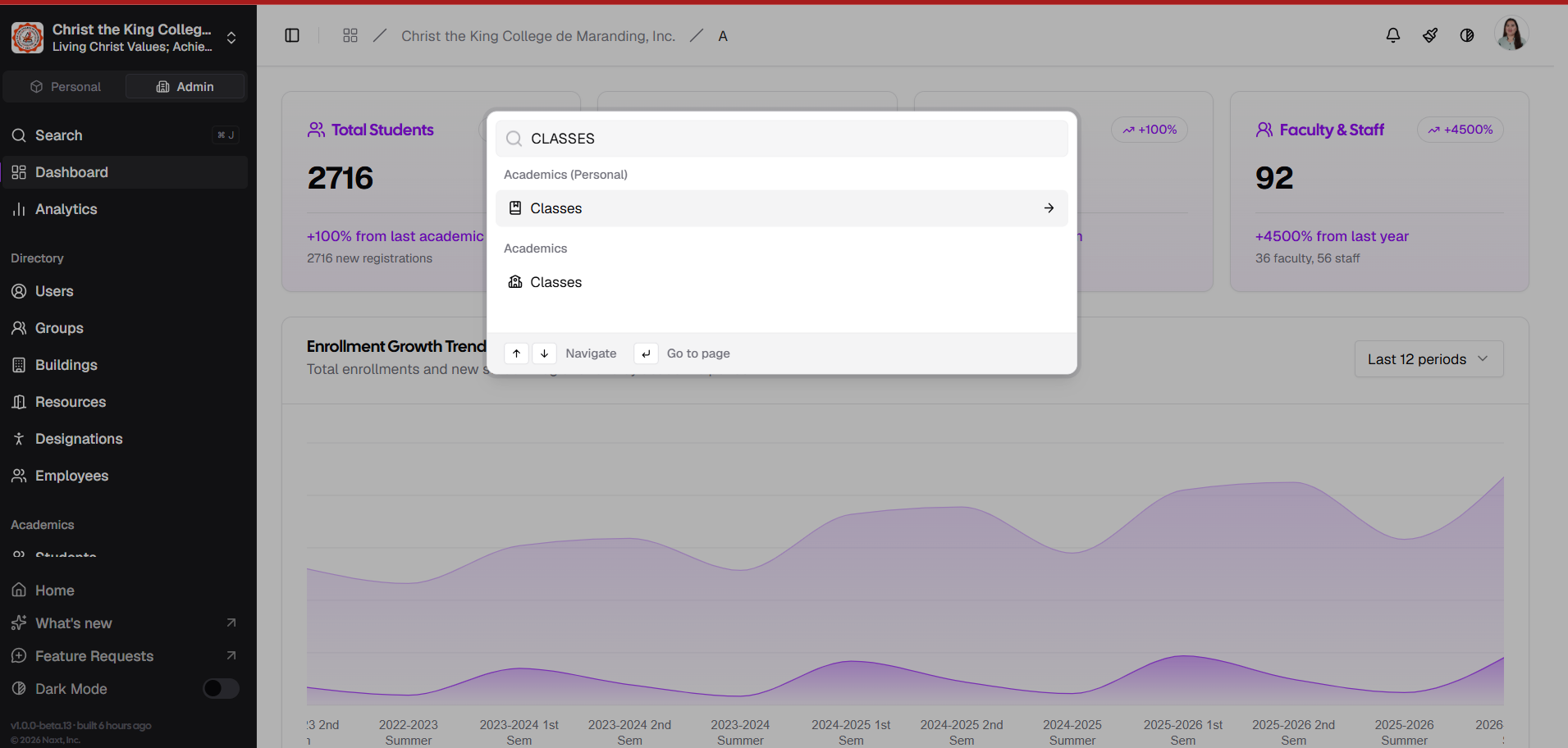
Task: Click the Designations icon
Action: 19,439
